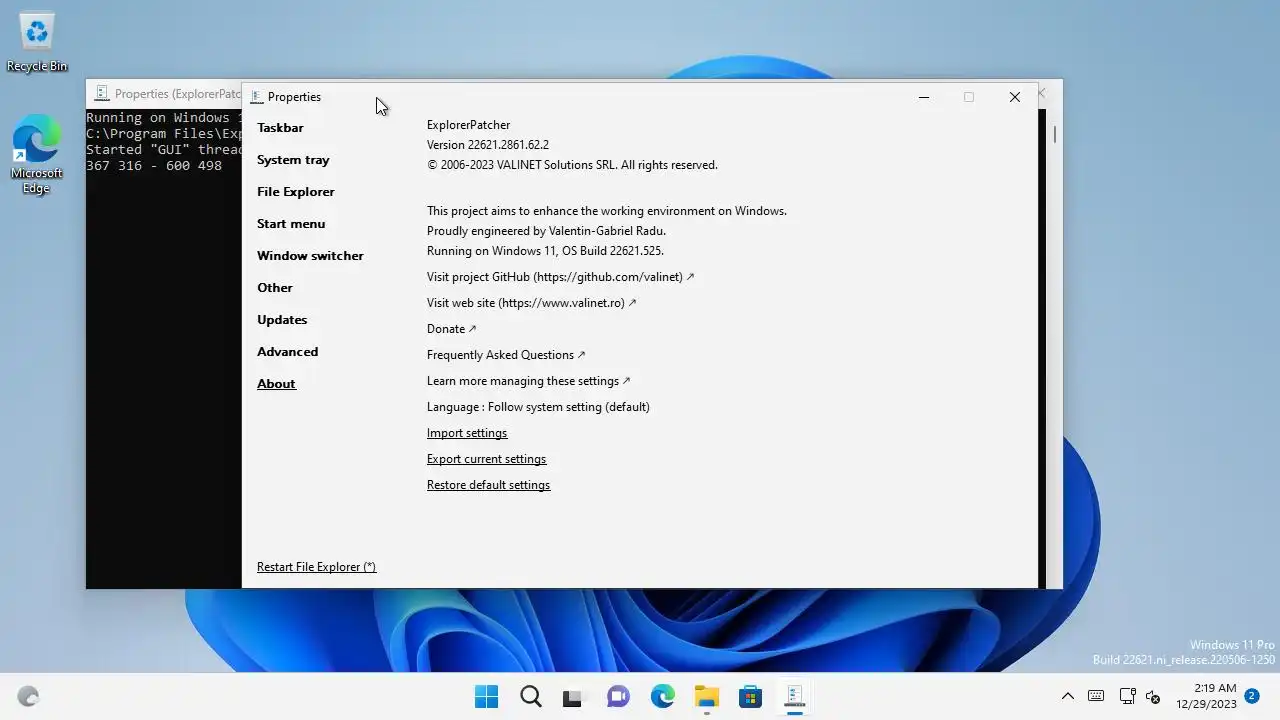Screen dimensions: 1280x720
Task: Click 'This project aims to enhance' text
Action: [607, 211]
